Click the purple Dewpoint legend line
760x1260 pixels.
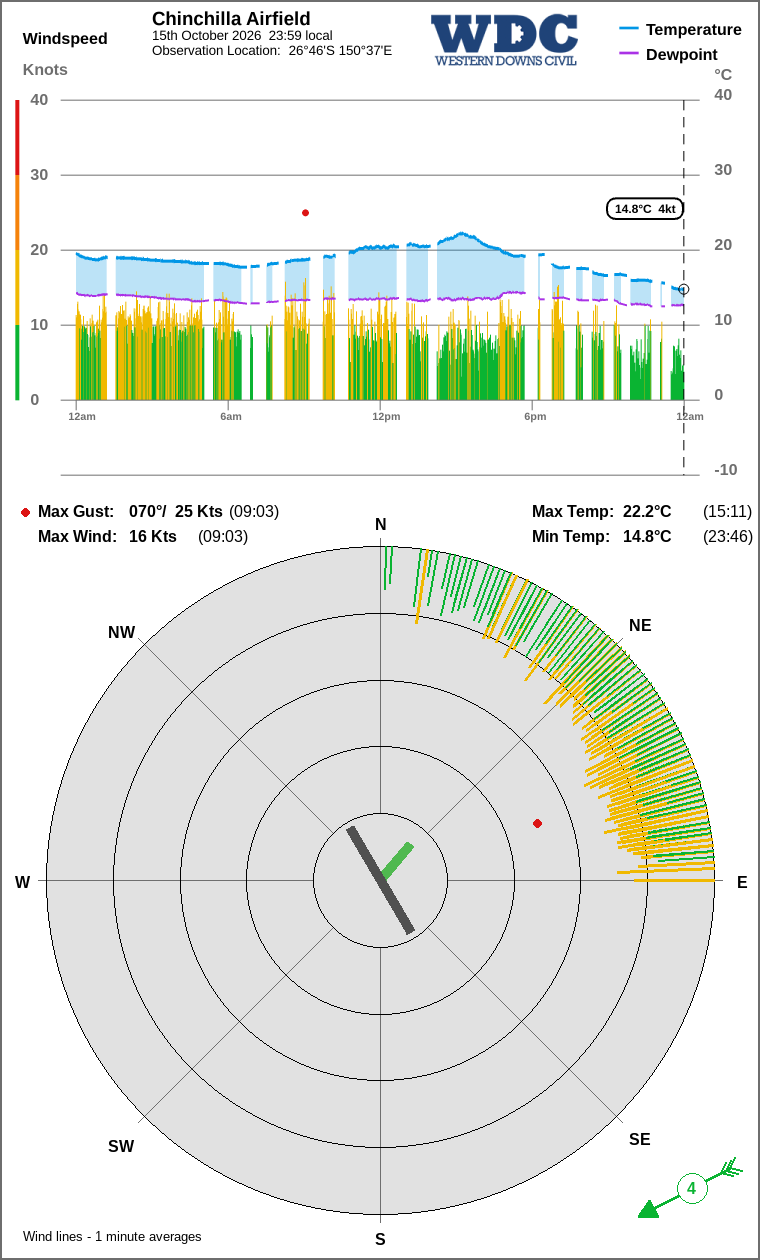(x=629, y=53)
